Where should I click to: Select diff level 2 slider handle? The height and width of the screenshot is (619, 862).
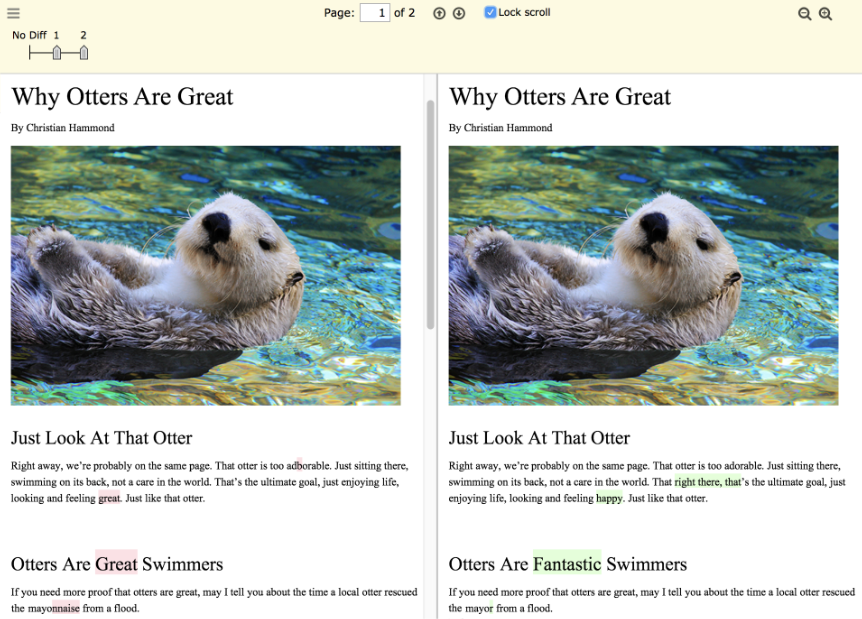(x=84, y=52)
